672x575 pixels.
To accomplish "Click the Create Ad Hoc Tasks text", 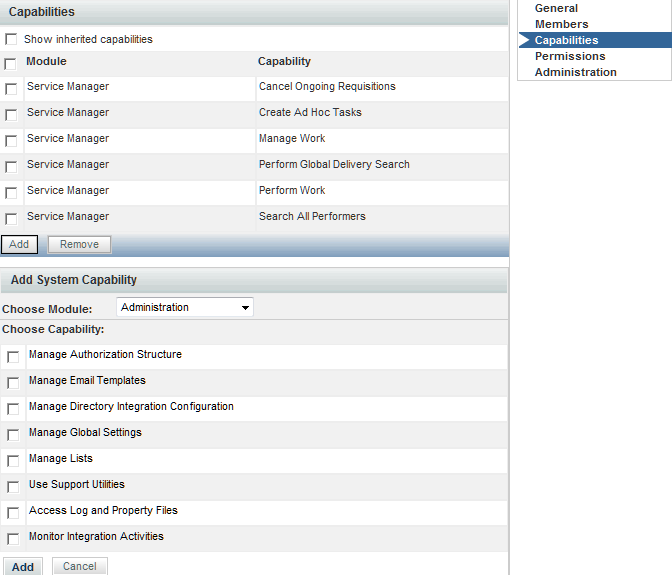I will (310, 112).
